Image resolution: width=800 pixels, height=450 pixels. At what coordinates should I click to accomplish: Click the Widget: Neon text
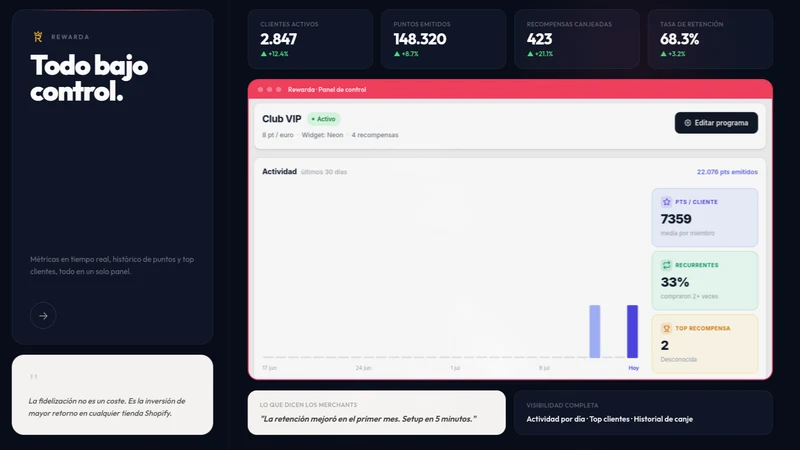[322, 135]
